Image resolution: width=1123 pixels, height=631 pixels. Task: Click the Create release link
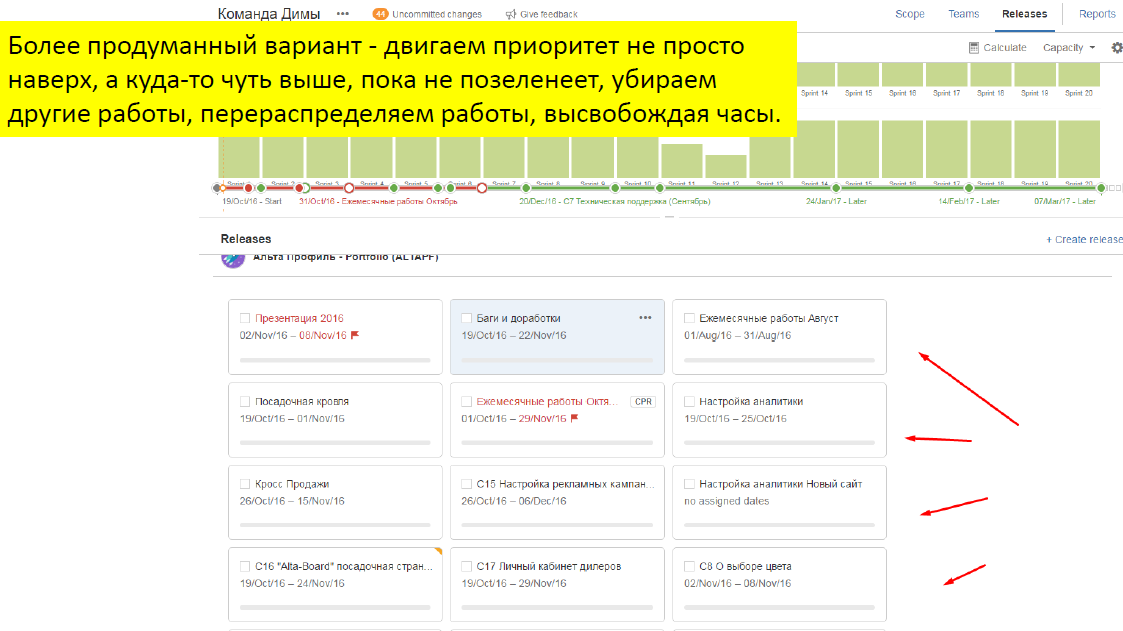[1084, 240]
